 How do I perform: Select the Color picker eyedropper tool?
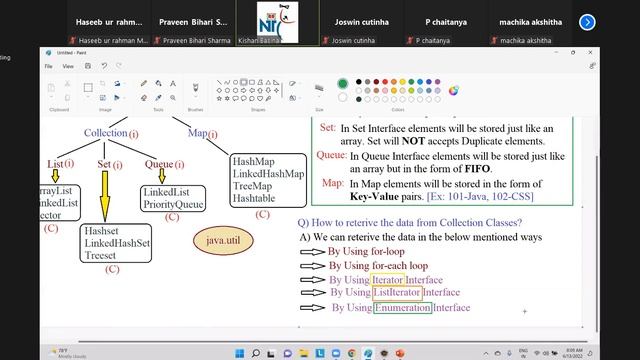pyautogui.click(x=158, y=98)
